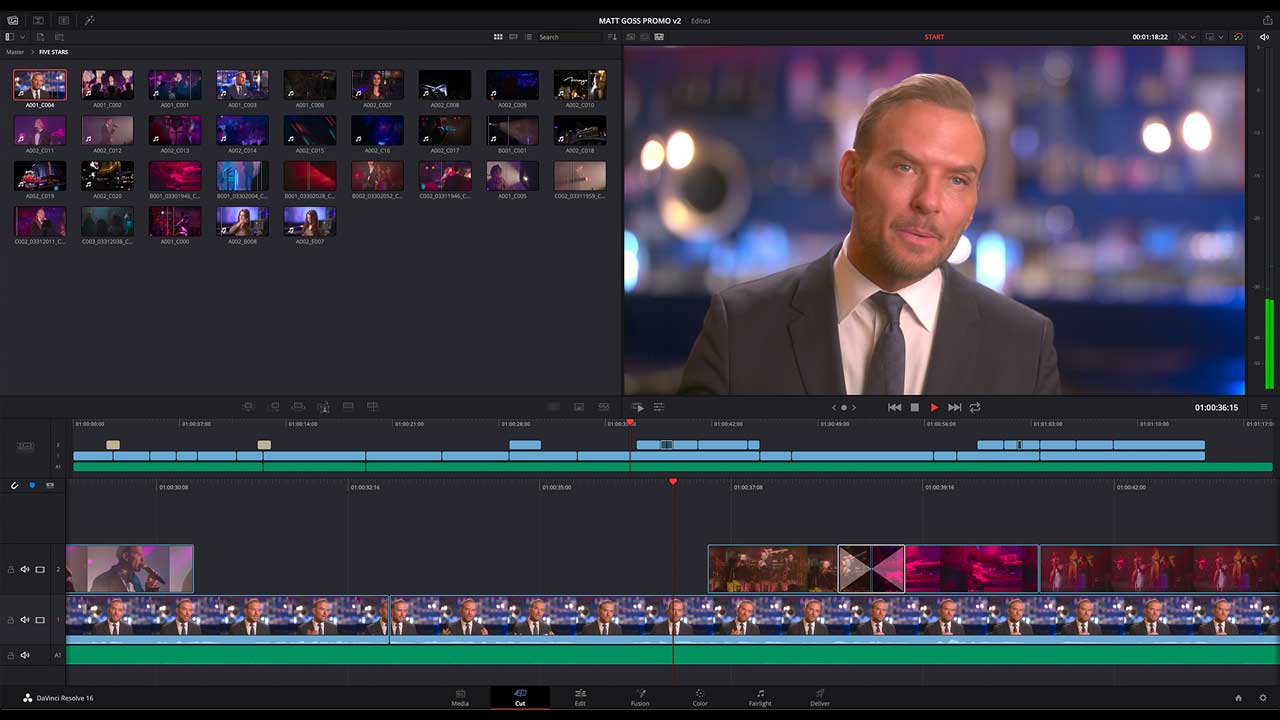The width and height of the screenshot is (1280, 720).
Task: Open the viewer options dropdown near the timecode
Action: 1193,37
